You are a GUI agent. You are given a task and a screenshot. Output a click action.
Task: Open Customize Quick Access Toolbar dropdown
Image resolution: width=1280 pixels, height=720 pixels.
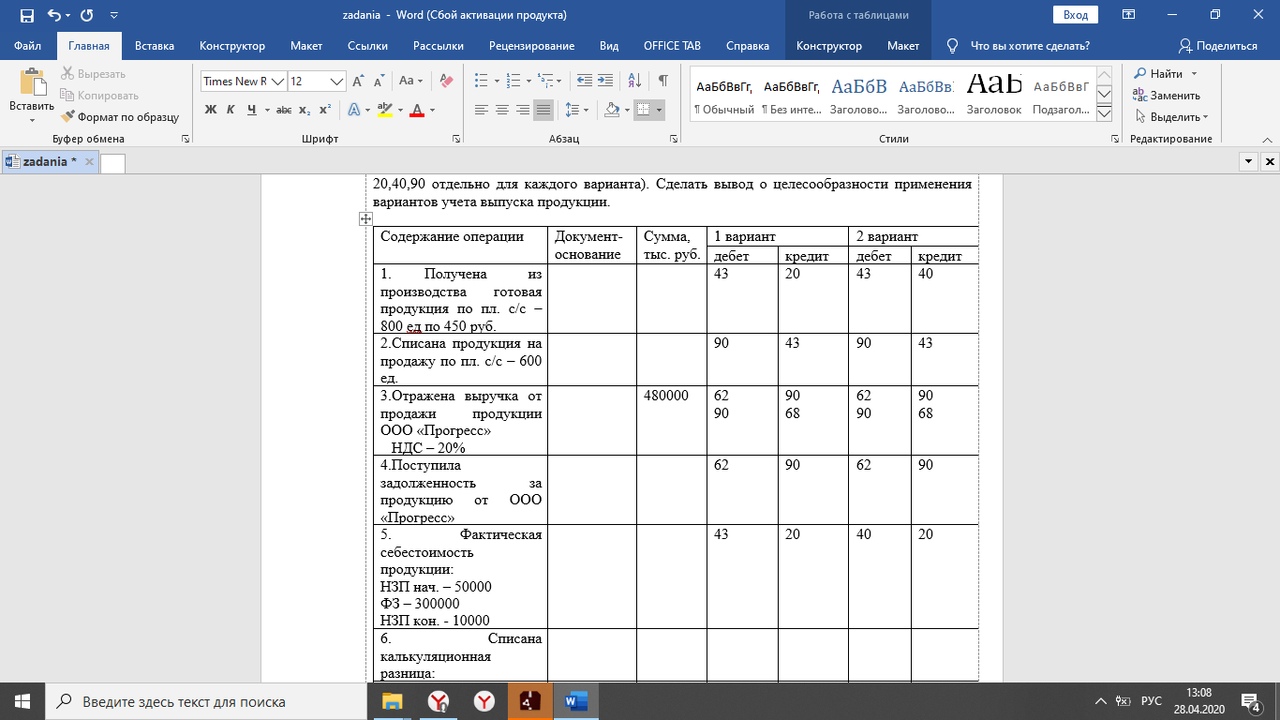click(x=114, y=15)
